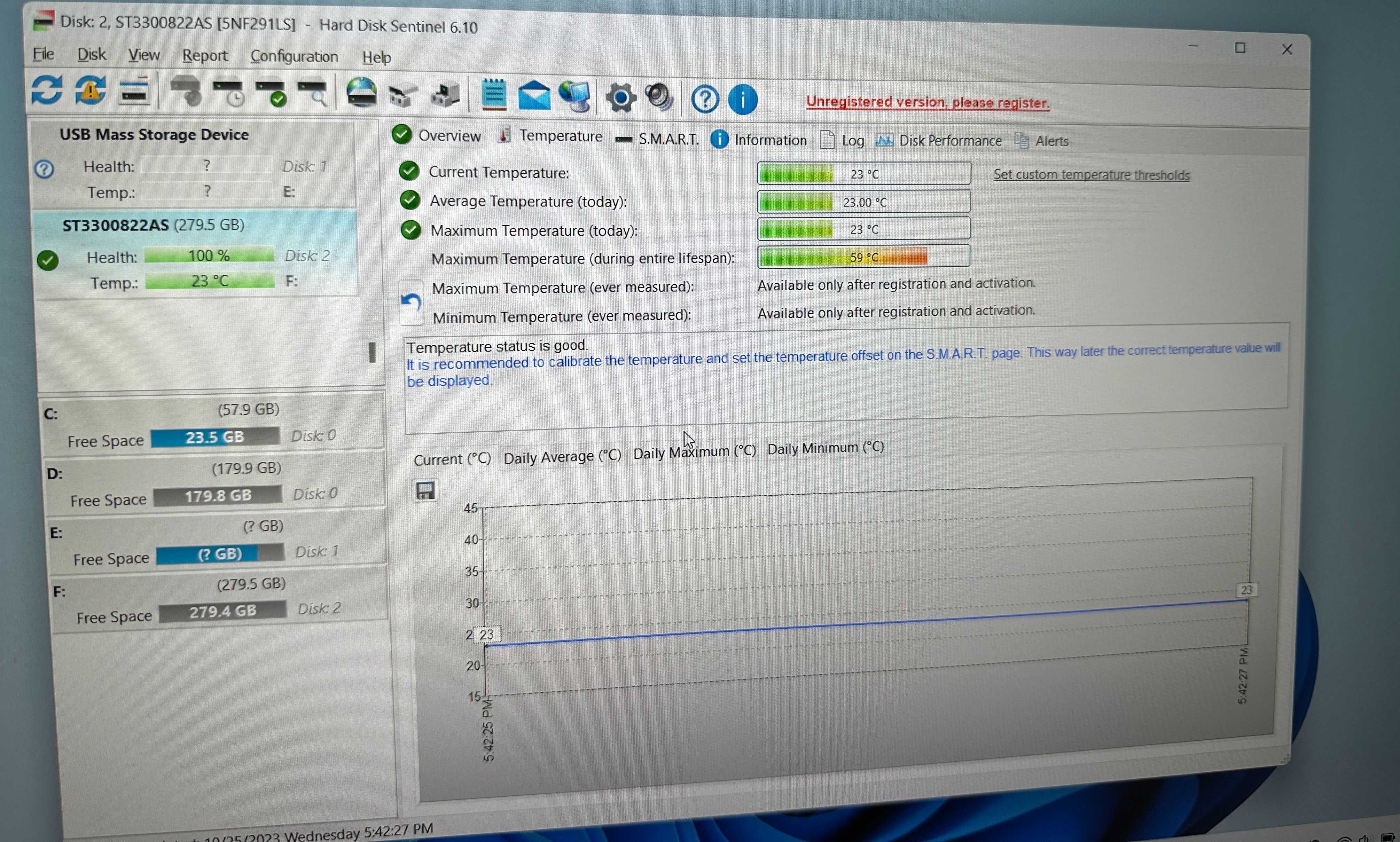Screen dimensions: 1400x842
Task: Click the gray removable drives toolbar icon
Action: tap(404, 94)
